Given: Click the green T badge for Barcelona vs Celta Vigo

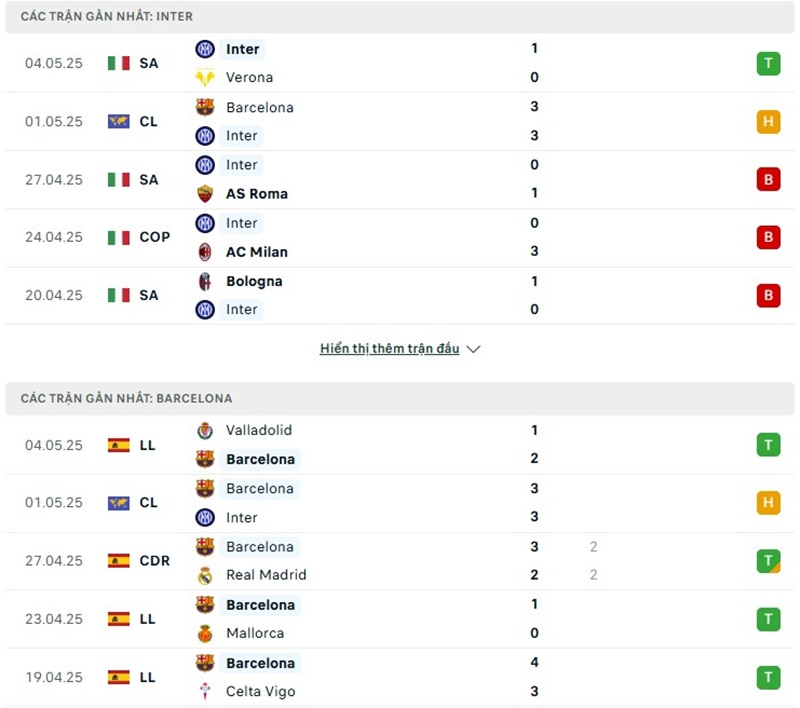Looking at the screenshot, I should tap(768, 677).
